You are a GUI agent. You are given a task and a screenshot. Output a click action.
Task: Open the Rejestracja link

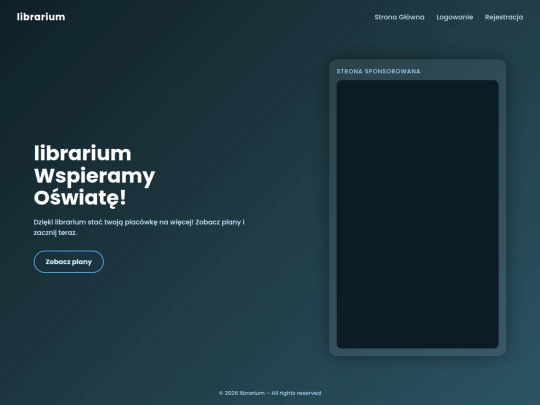click(x=504, y=17)
